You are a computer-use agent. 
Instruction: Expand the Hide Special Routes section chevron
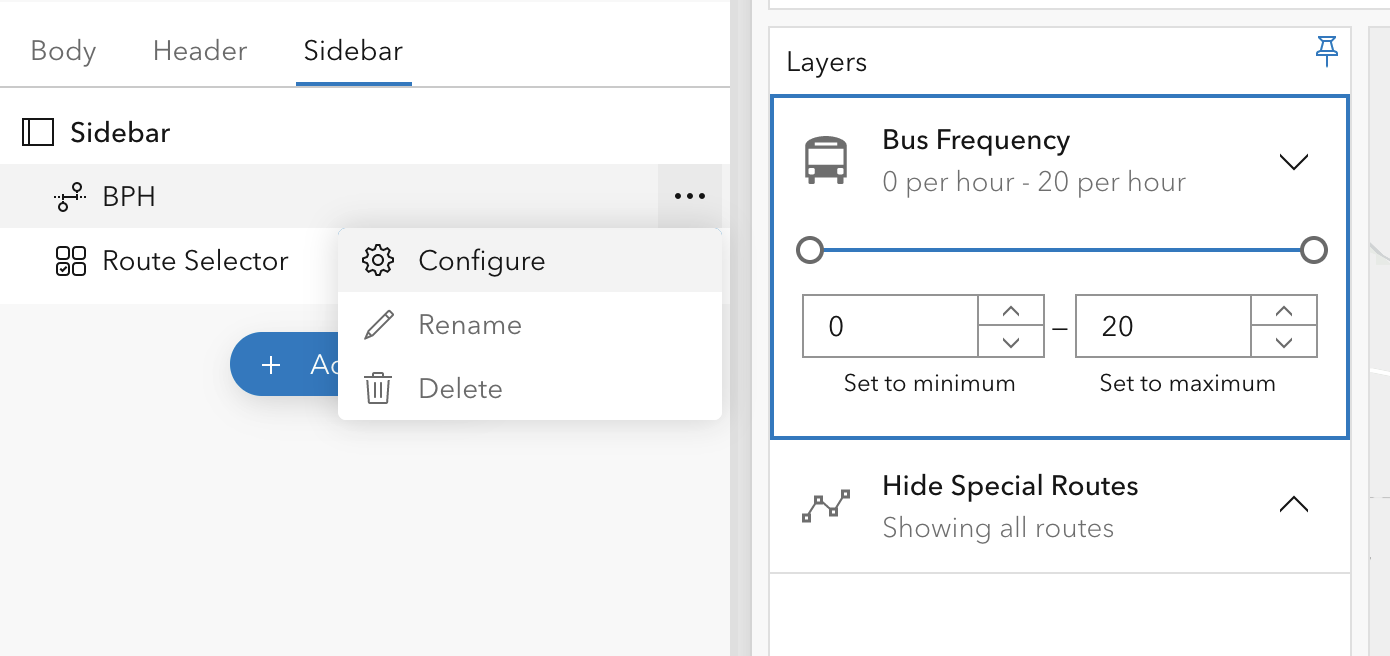(x=1294, y=504)
